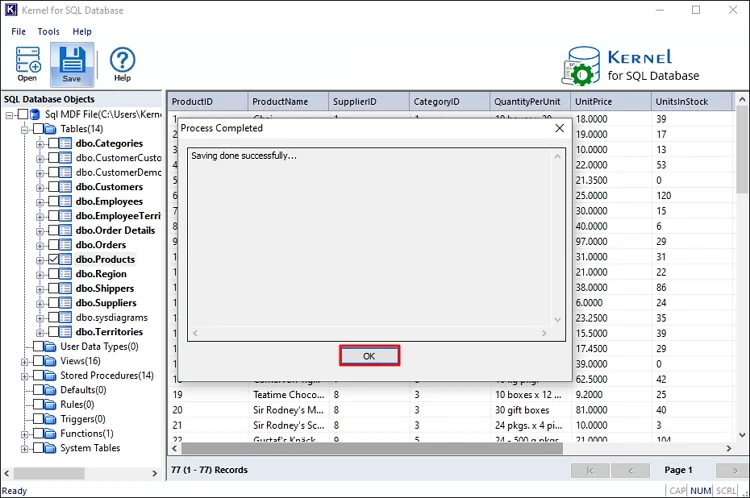
Task: Click the ProductID column header
Action: [x=208, y=101]
